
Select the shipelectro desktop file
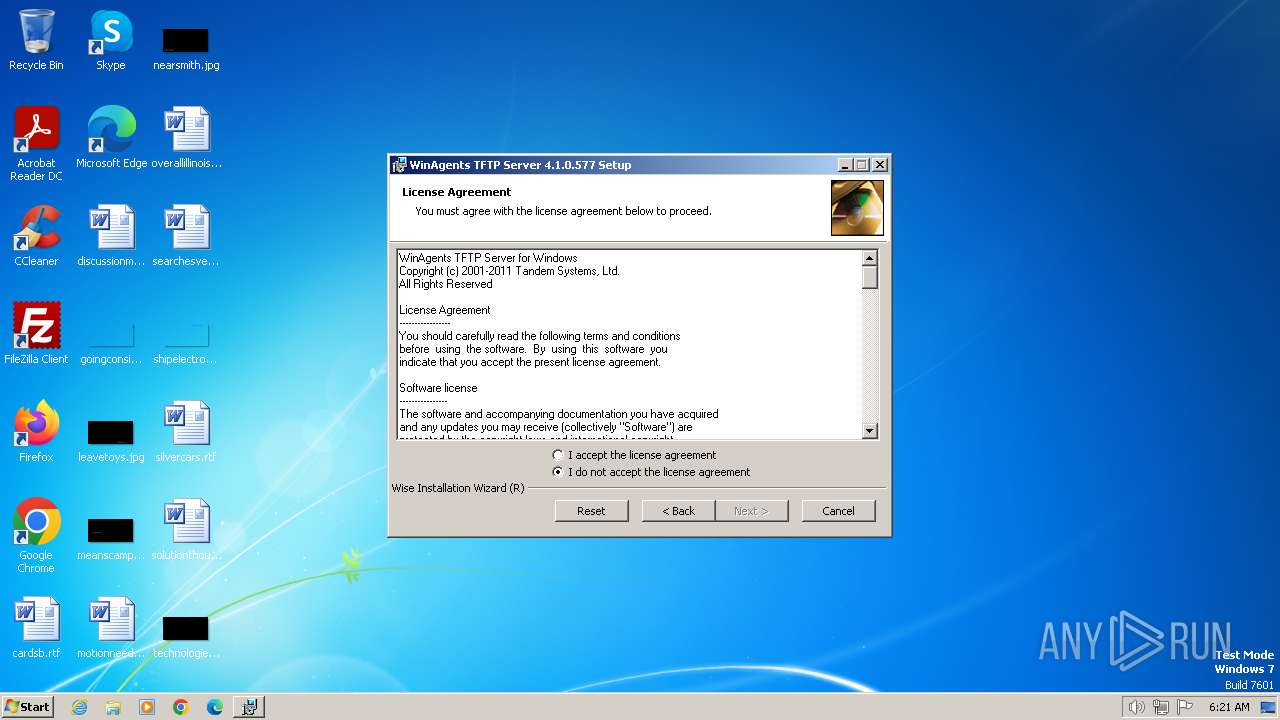click(x=186, y=342)
